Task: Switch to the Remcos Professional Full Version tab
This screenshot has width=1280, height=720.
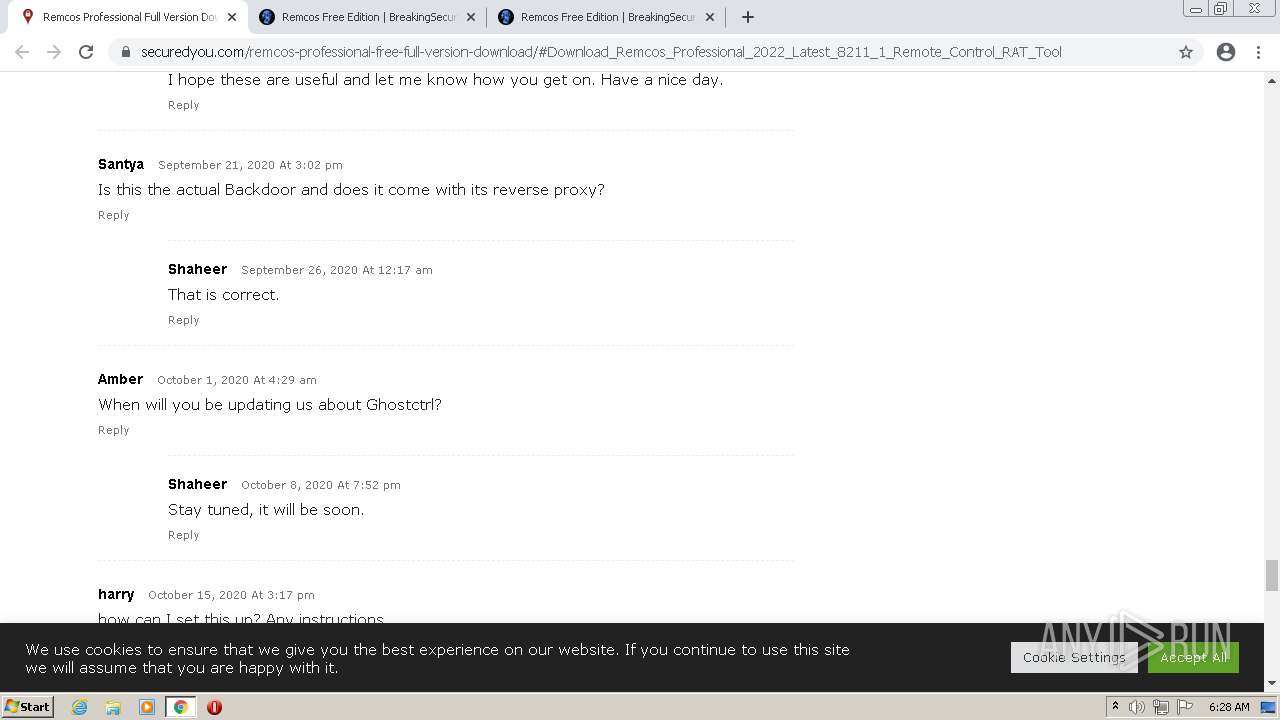Action: coord(127,17)
